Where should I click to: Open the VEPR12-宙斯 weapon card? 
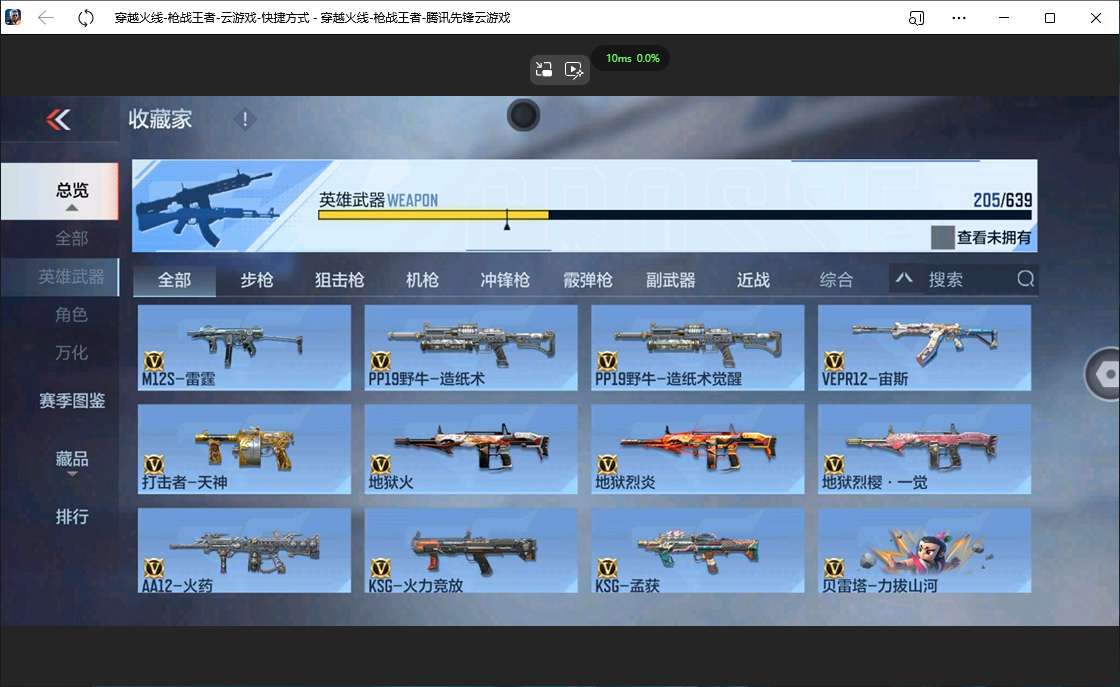924,347
